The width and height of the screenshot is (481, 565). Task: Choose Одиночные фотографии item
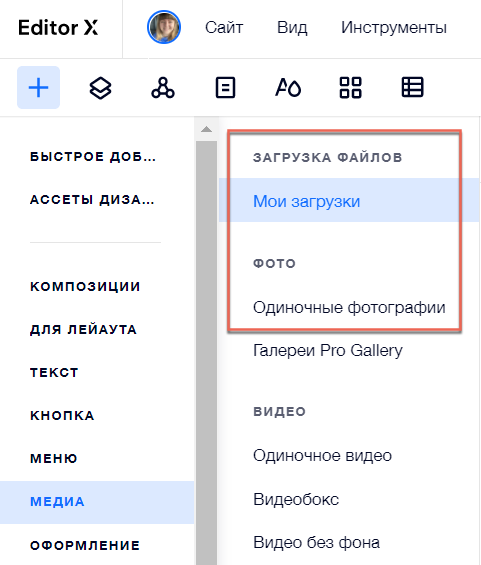tap(349, 308)
